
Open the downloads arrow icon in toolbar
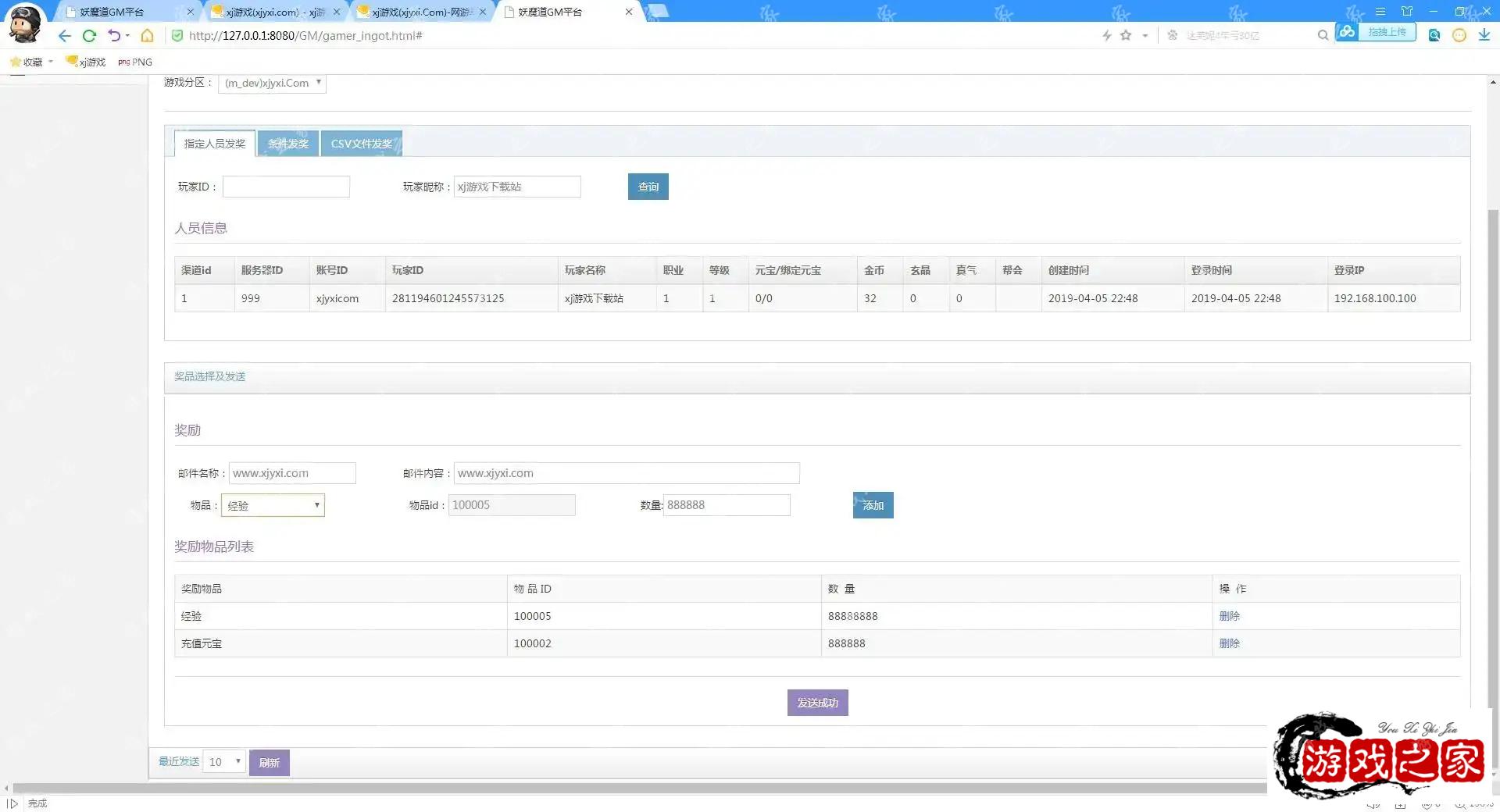tap(1484, 35)
